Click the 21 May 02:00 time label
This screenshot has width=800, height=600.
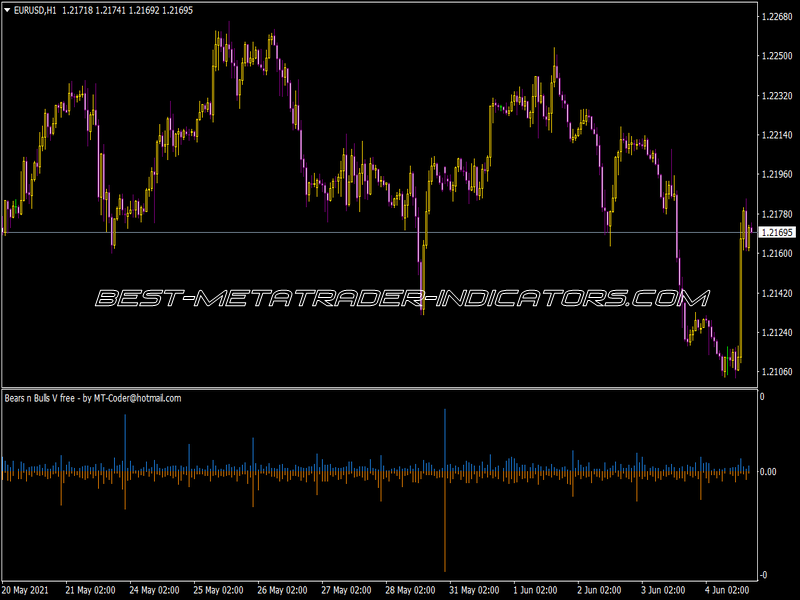90,590
